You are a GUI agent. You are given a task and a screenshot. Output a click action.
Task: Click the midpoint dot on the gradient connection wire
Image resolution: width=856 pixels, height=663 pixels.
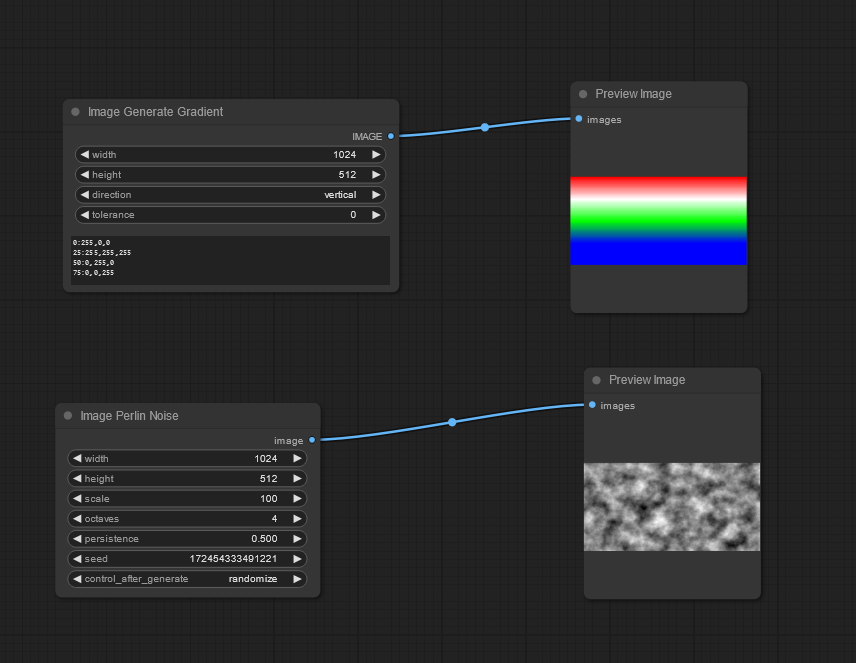click(484, 127)
